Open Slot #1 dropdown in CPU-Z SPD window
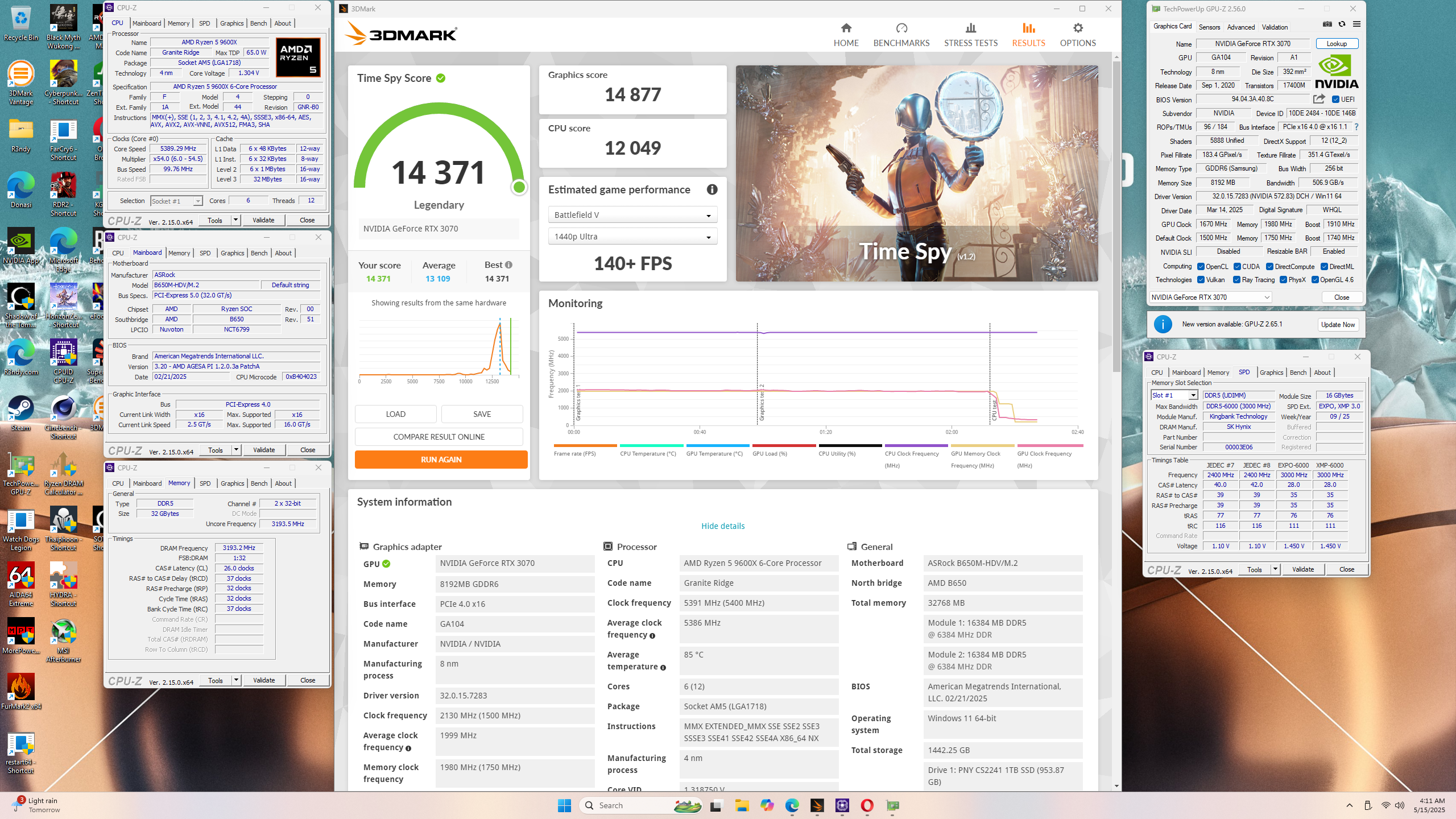This screenshot has width=1456, height=819. (x=1174, y=395)
